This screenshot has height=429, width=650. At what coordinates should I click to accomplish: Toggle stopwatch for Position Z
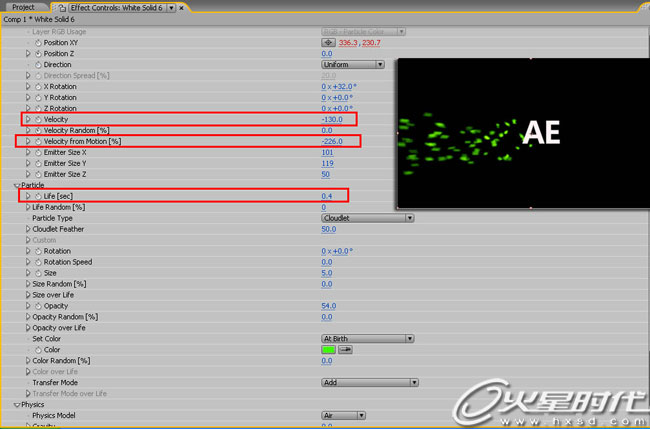(38, 54)
